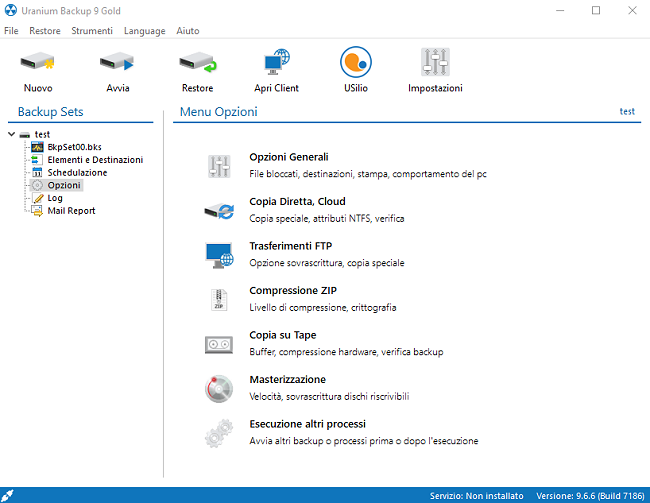Click the Backup Sets panel heading
The width and height of the screenshot is (650, 503).
click(51, 112)
